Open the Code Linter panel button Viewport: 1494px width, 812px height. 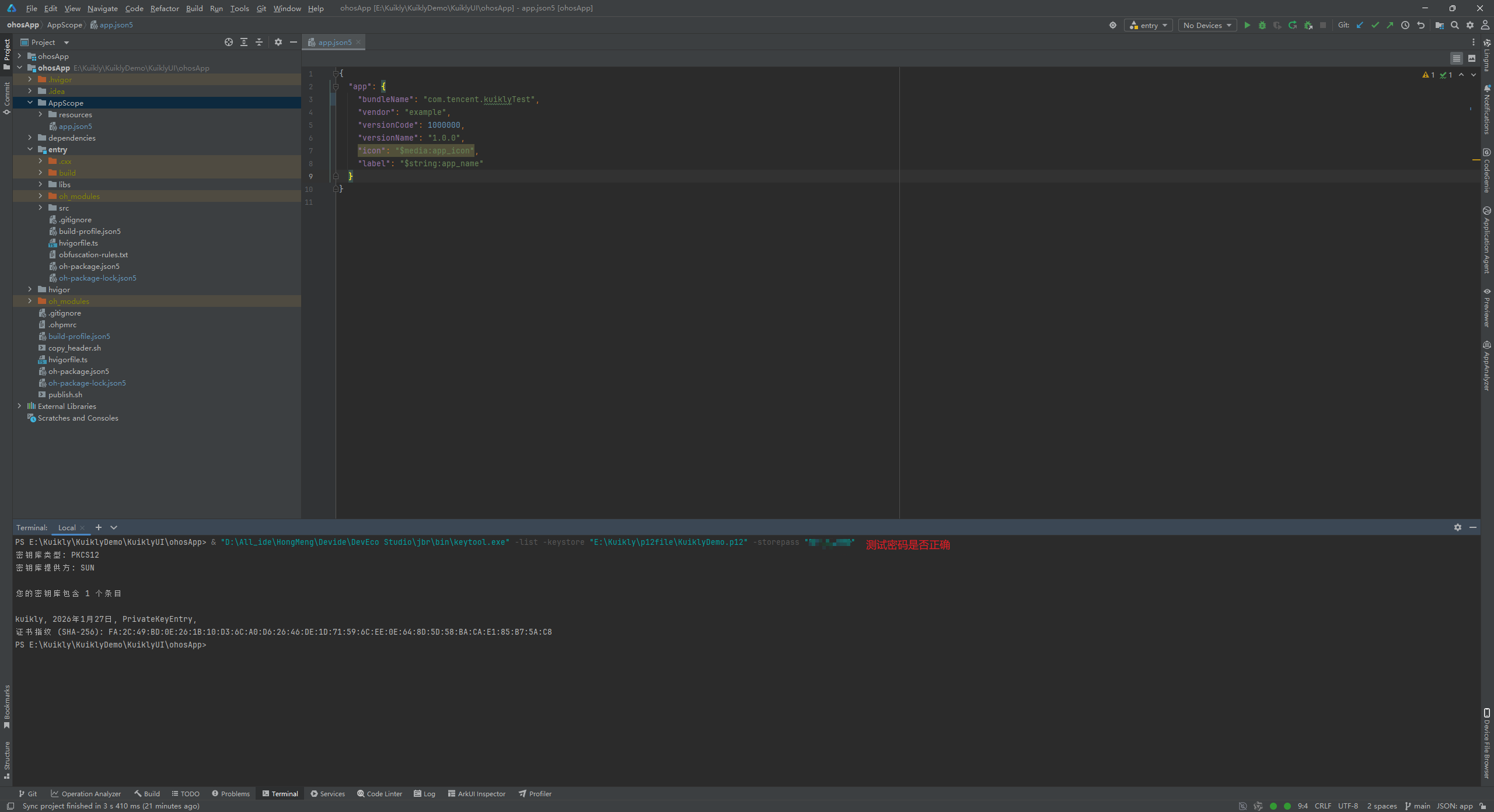(x=379, y=793)
